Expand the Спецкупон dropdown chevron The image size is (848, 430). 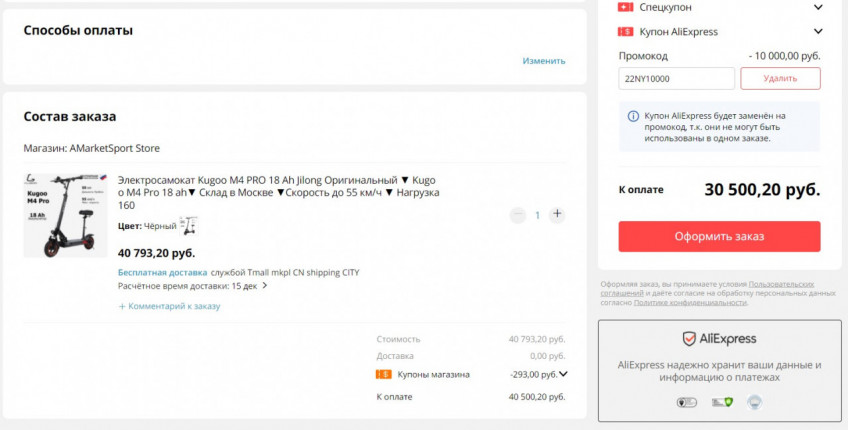(x=818, y=7)
